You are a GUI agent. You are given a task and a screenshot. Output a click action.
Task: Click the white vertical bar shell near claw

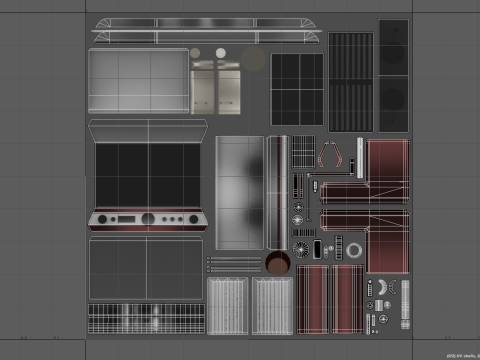(360, 158)
